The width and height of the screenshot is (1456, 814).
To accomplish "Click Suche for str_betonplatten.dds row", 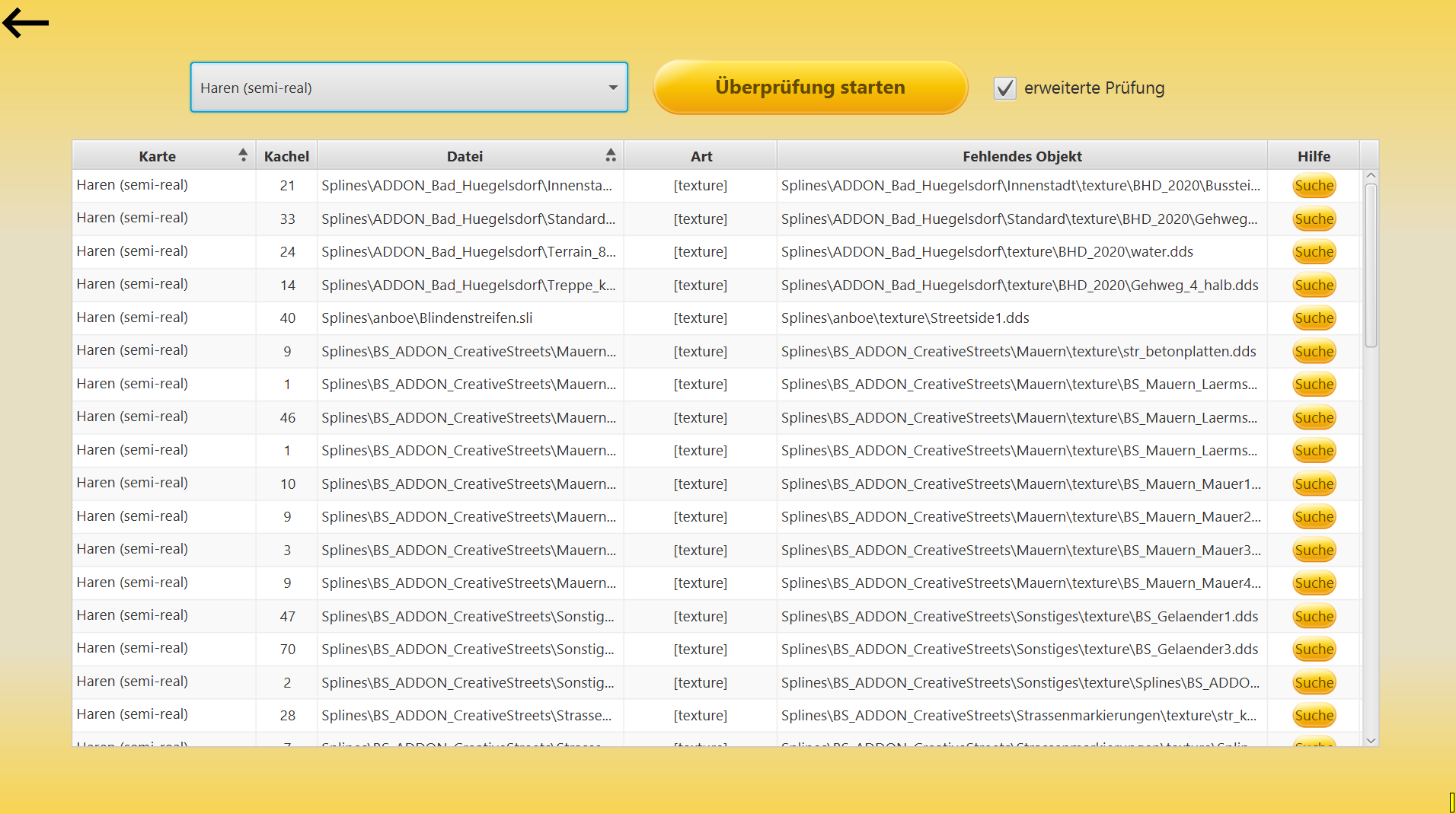I will [x=1314, y=352].
